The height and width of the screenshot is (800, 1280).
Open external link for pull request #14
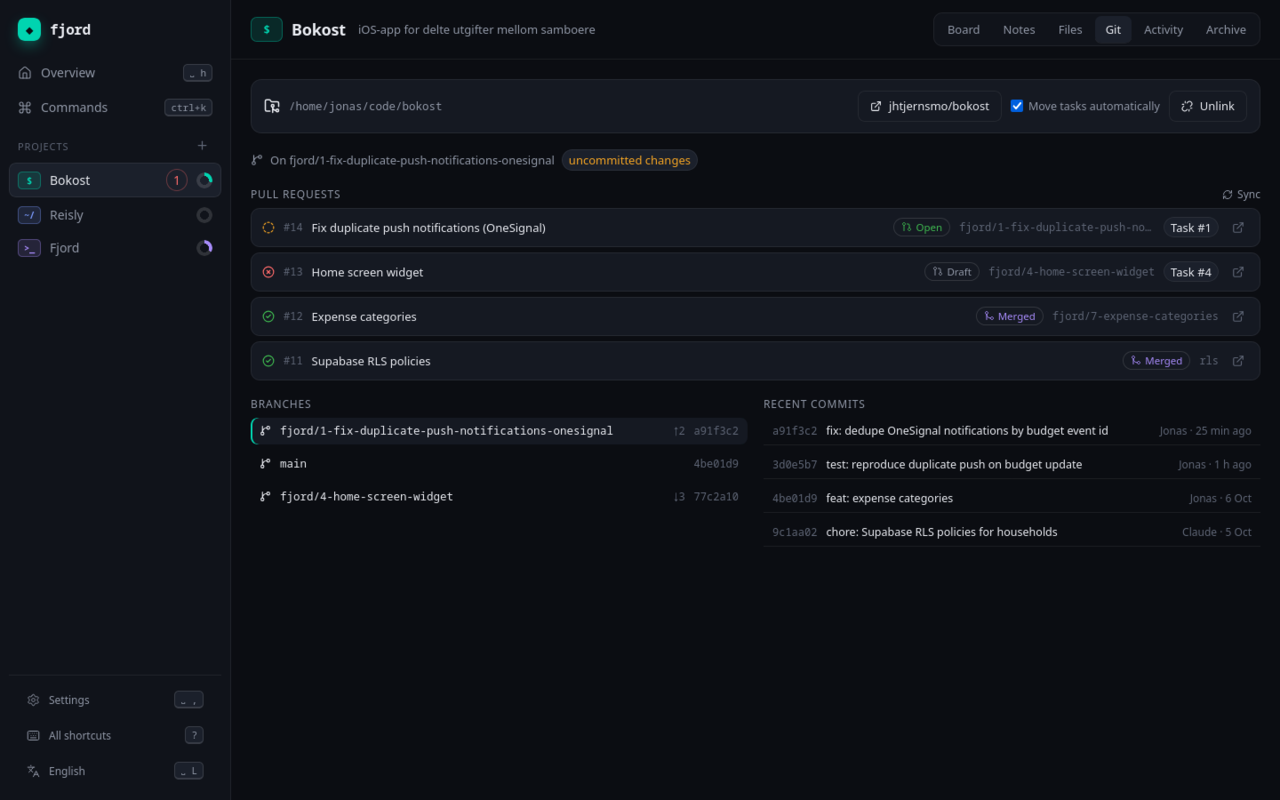tap(1238, 228)
